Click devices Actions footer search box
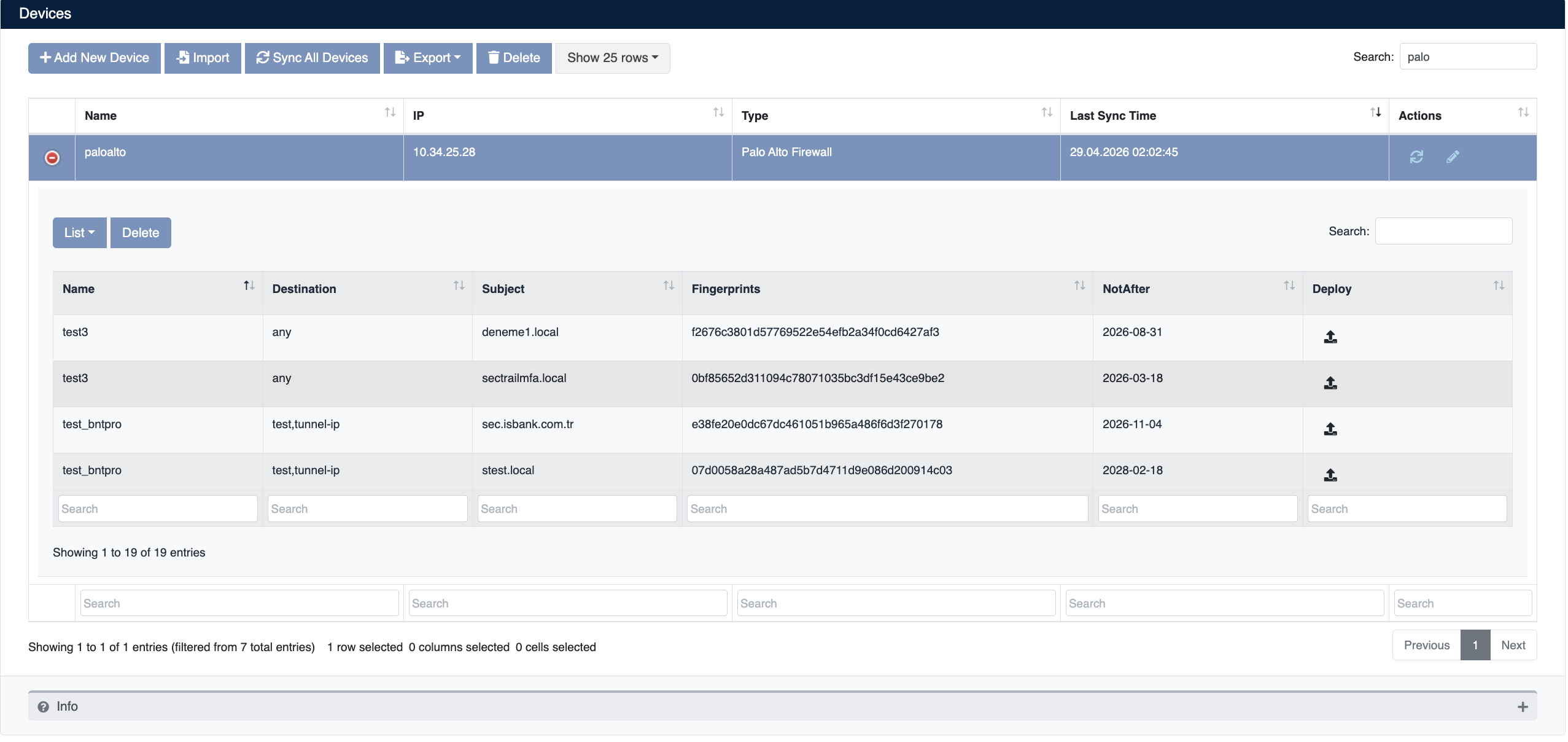 (x=1463, y=603)
